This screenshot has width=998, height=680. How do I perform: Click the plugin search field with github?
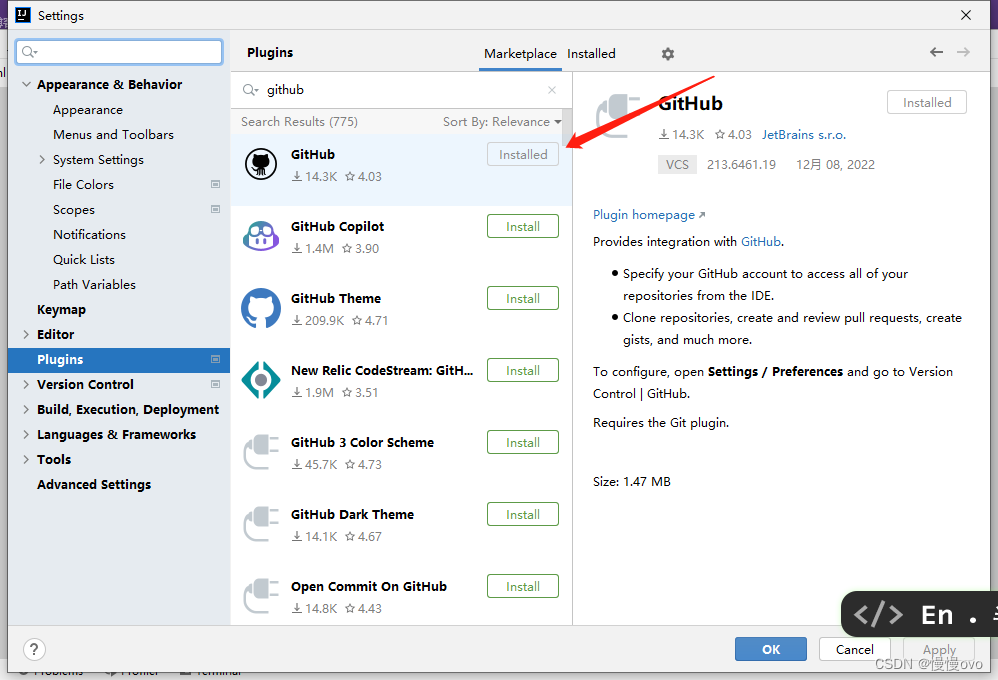401,90
